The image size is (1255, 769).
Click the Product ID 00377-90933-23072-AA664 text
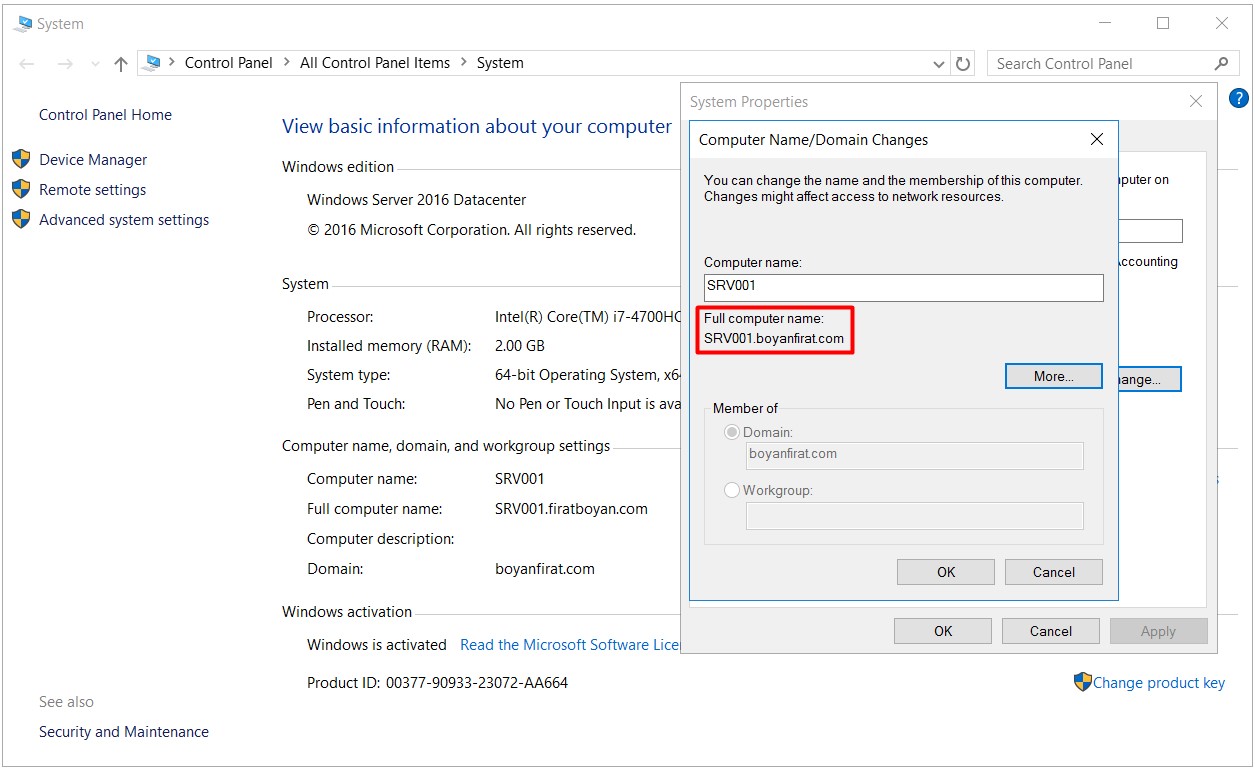[437, 683]
